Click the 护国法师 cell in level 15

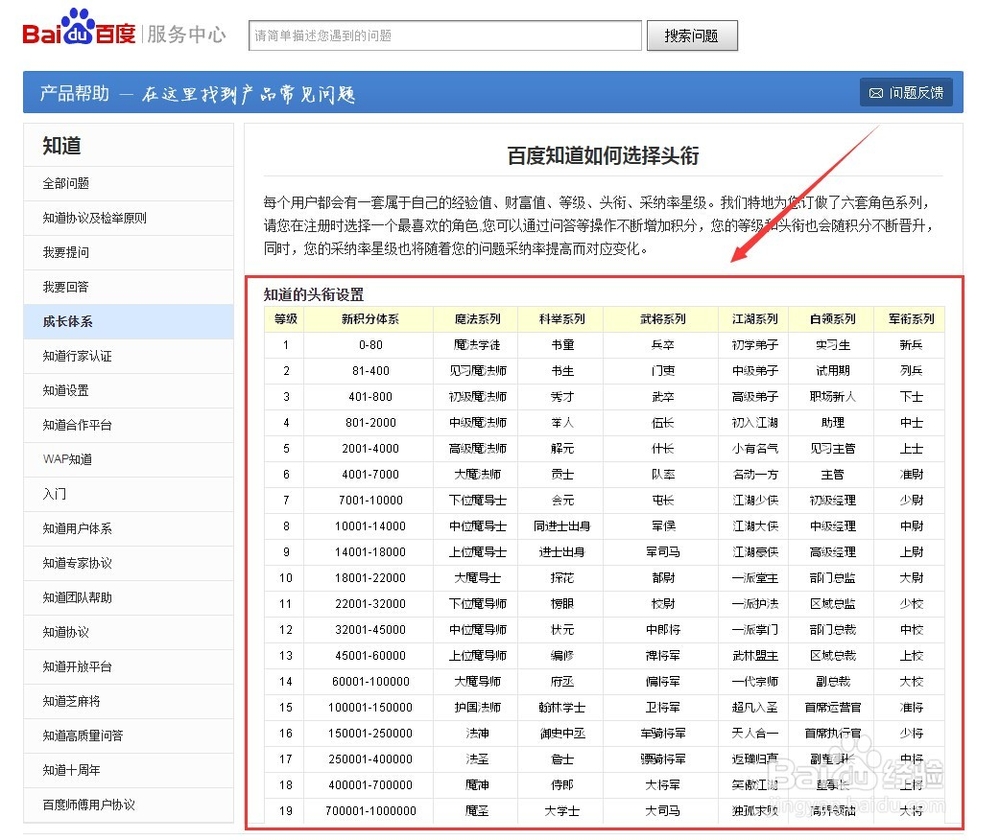tap(477, 707)
